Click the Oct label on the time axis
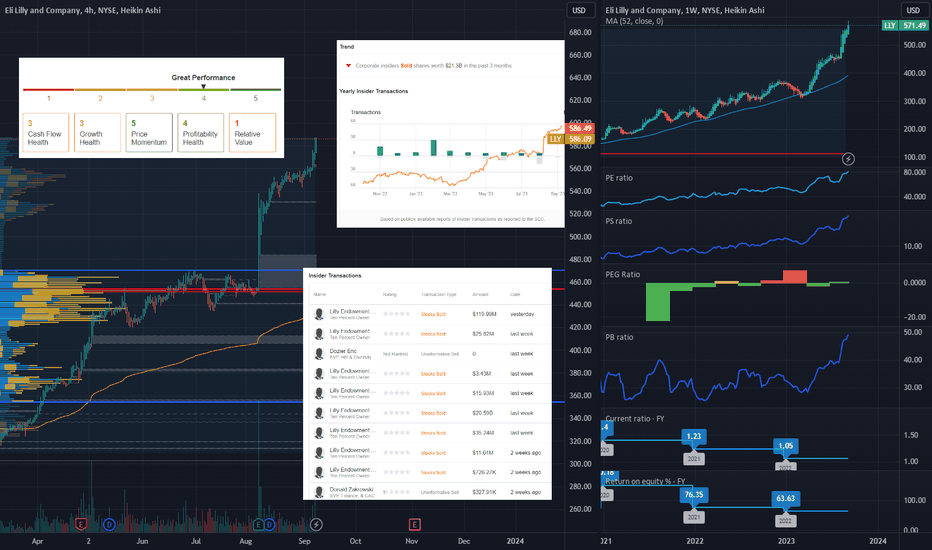This screenshot has width=932, height=550. pyautogui.click(x=355, y=541)
